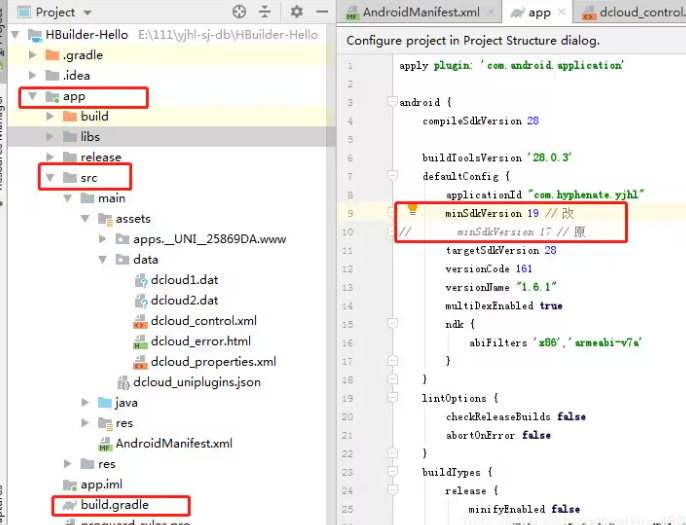
Task: Click the build.gradle elephant icon
Action: pyautogui.click(x=70, y=505)
